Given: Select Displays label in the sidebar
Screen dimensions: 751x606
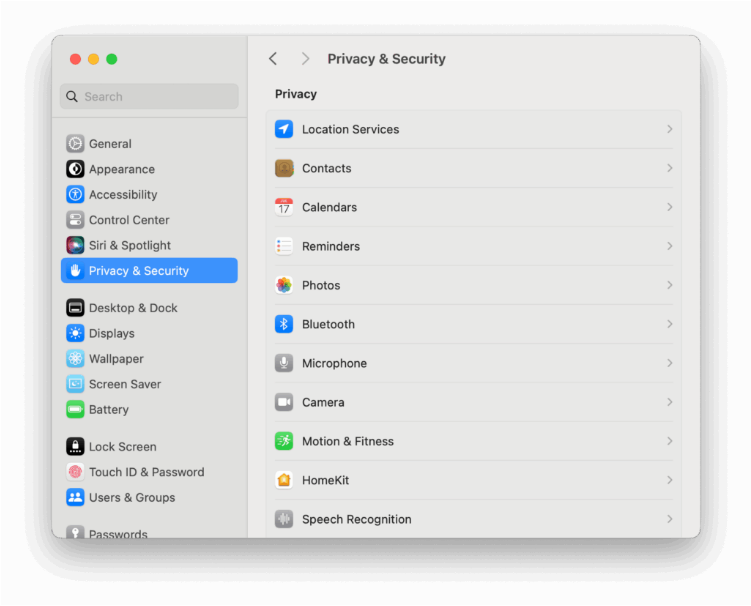Looking at the screenshot, I should pos(112,333).
